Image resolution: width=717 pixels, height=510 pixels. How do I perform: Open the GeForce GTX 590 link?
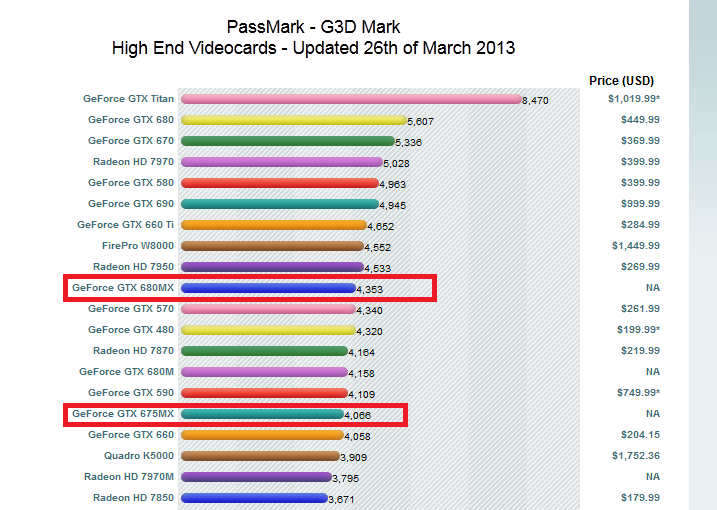131,393
